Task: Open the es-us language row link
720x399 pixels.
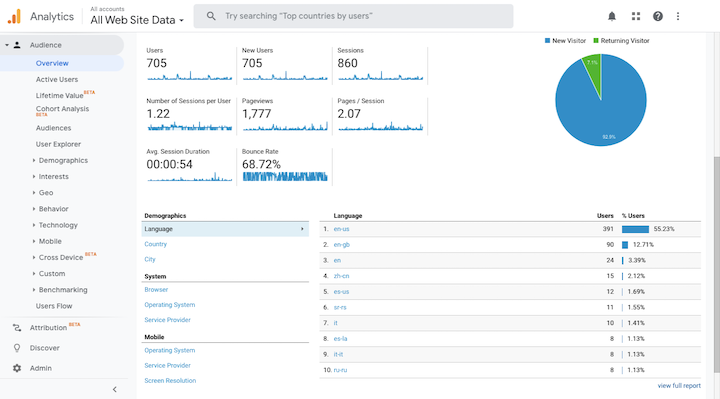Action: click(341, 292)
